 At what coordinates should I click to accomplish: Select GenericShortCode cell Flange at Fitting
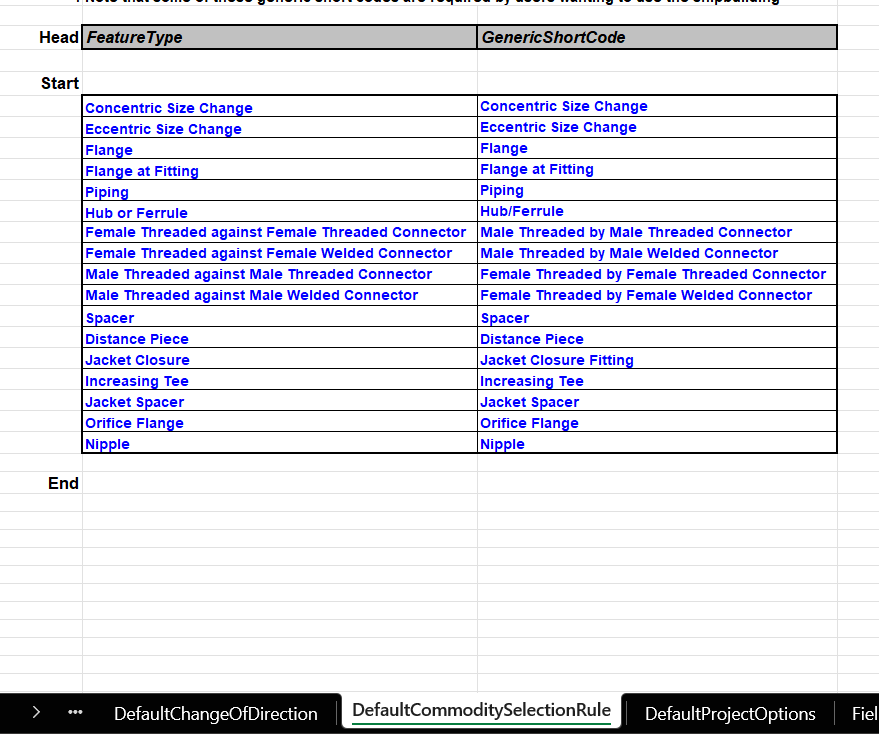[x=657, y=169]
